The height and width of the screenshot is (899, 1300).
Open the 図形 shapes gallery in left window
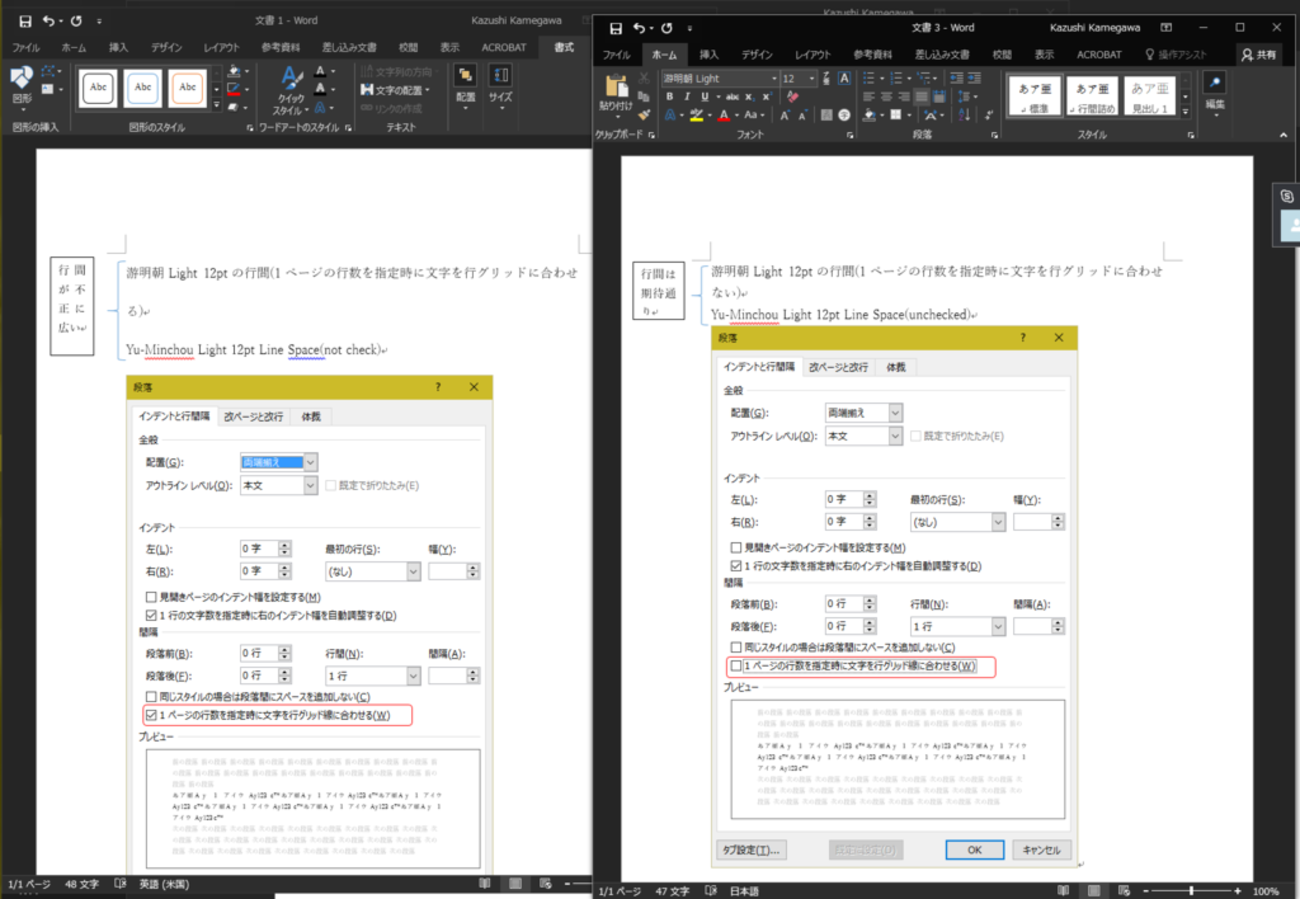(21, 79)
